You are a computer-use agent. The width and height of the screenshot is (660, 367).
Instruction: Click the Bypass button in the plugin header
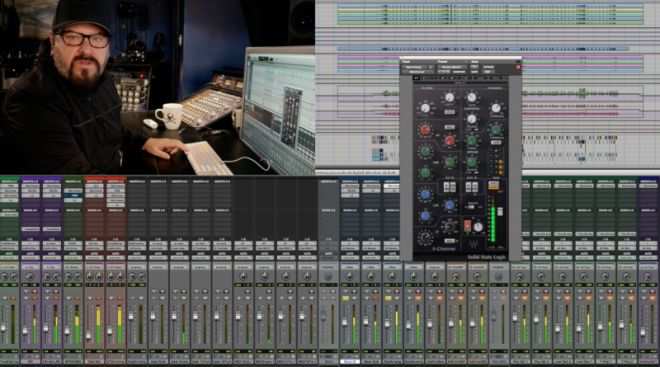point(489,67)
